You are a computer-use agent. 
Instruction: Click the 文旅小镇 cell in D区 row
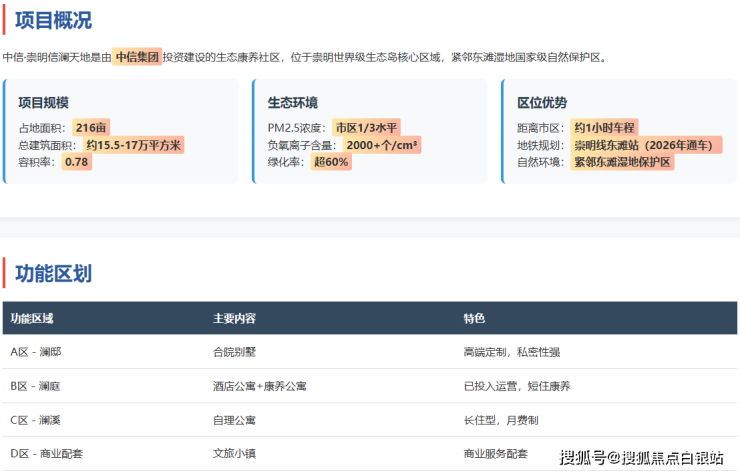click(234, 454)
